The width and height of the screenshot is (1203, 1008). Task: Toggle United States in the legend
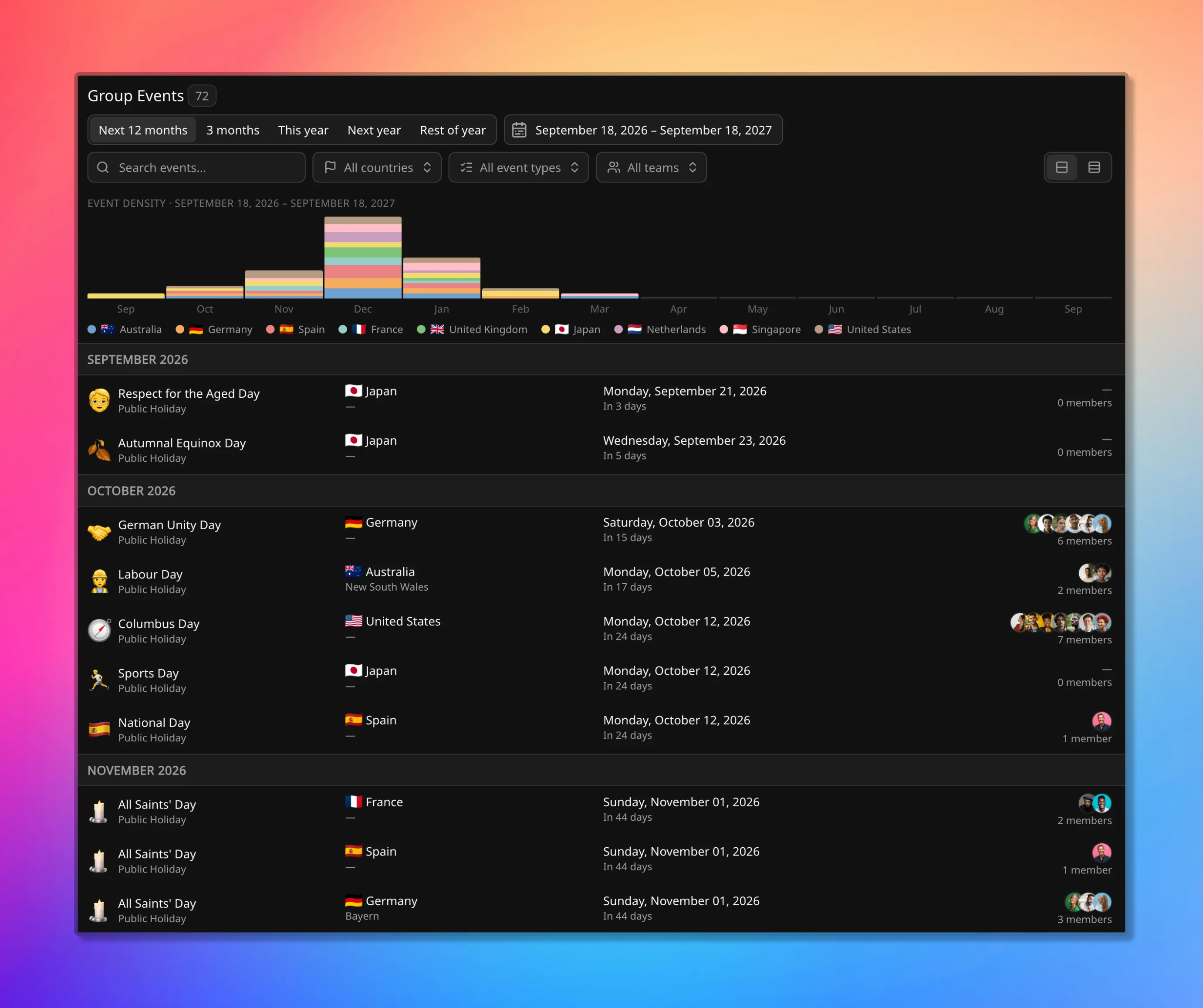pyautogui.click(x=863, y=329)
